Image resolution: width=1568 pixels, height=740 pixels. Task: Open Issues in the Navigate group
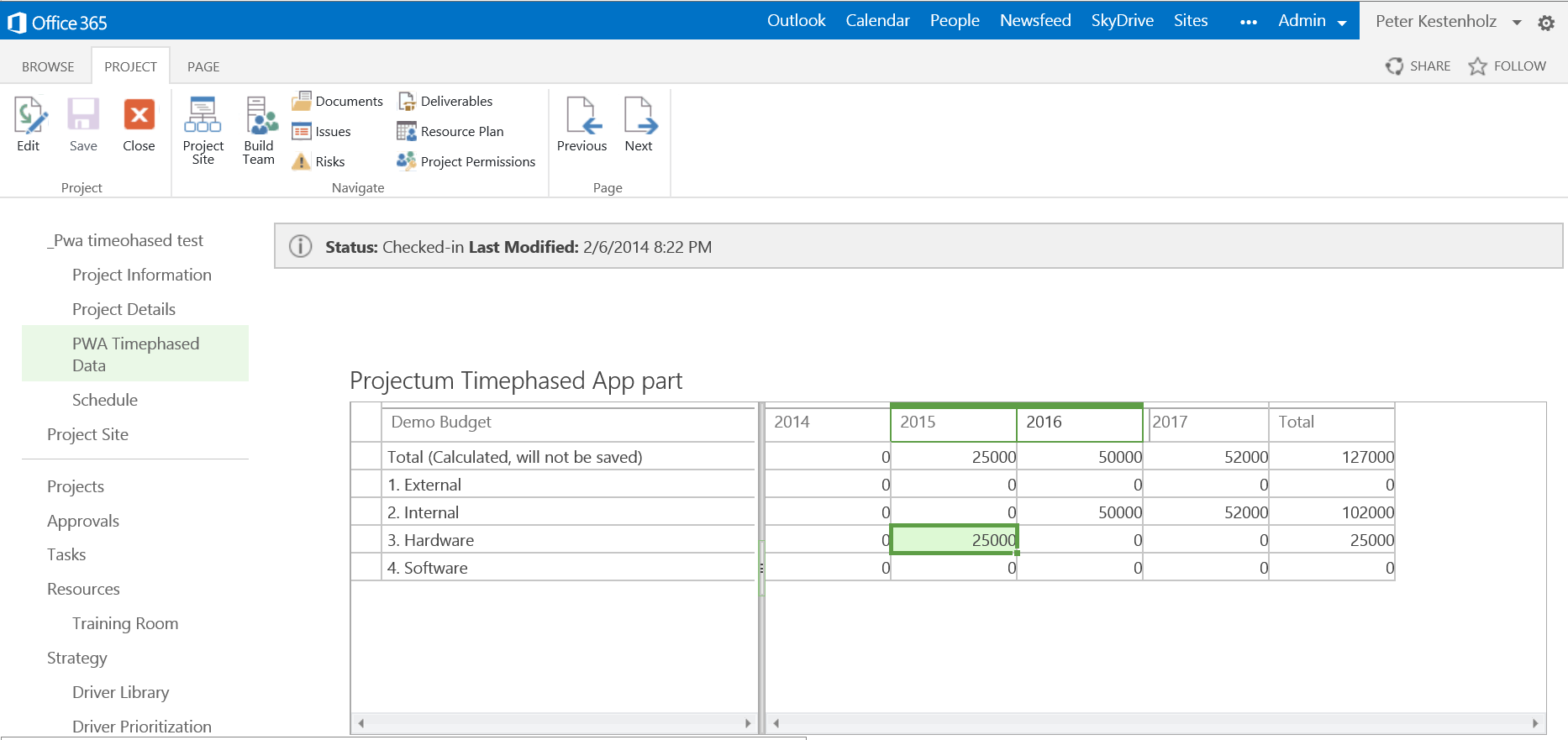pyautogui.click(x=322, y=131)
